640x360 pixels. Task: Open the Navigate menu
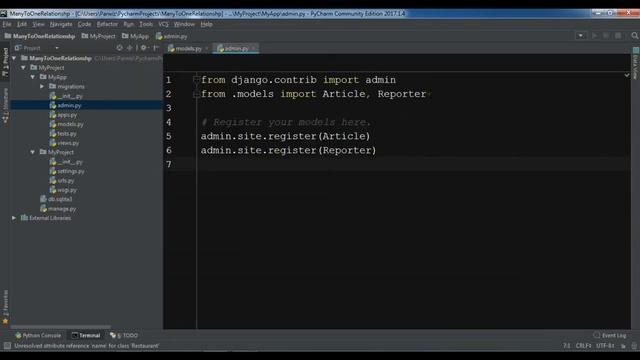pyautogui.click(x=61, y=24)
